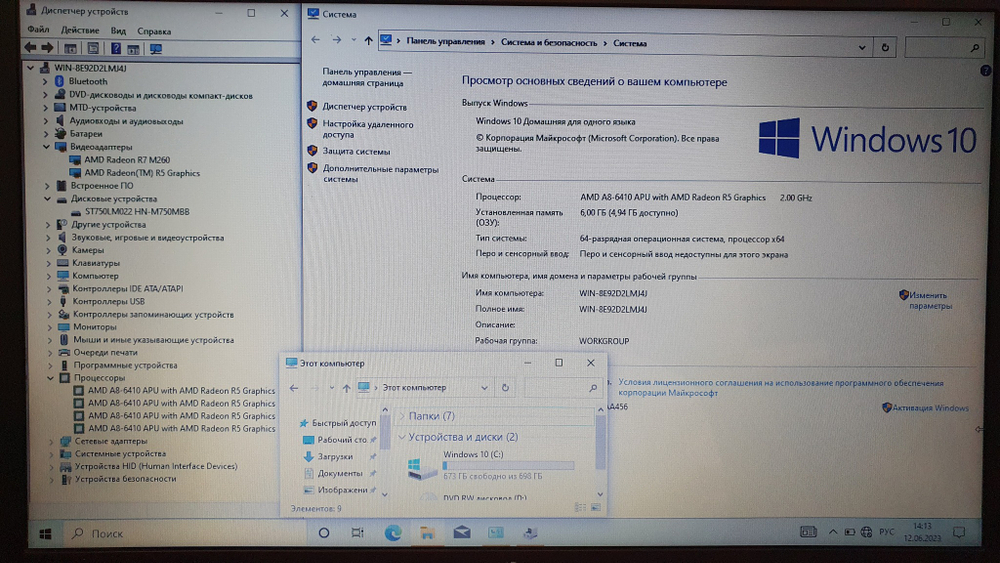Open Настройка удаленного доступа link

[367, 129]
